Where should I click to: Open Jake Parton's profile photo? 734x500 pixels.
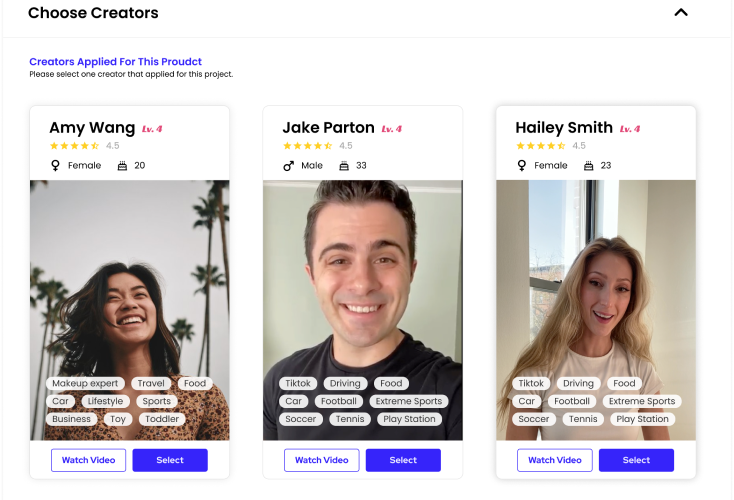(x=363, y=281)
